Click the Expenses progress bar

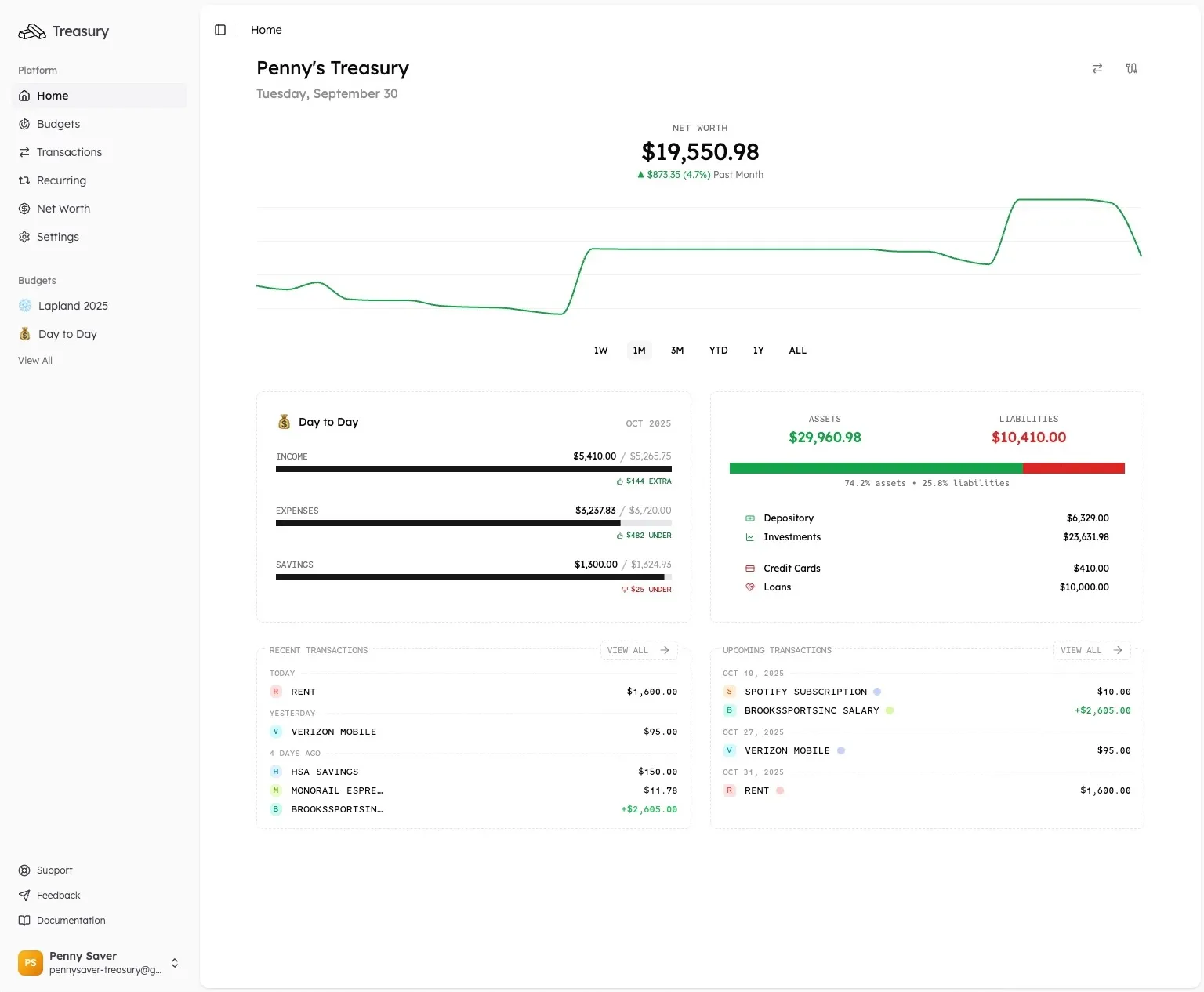473,523
